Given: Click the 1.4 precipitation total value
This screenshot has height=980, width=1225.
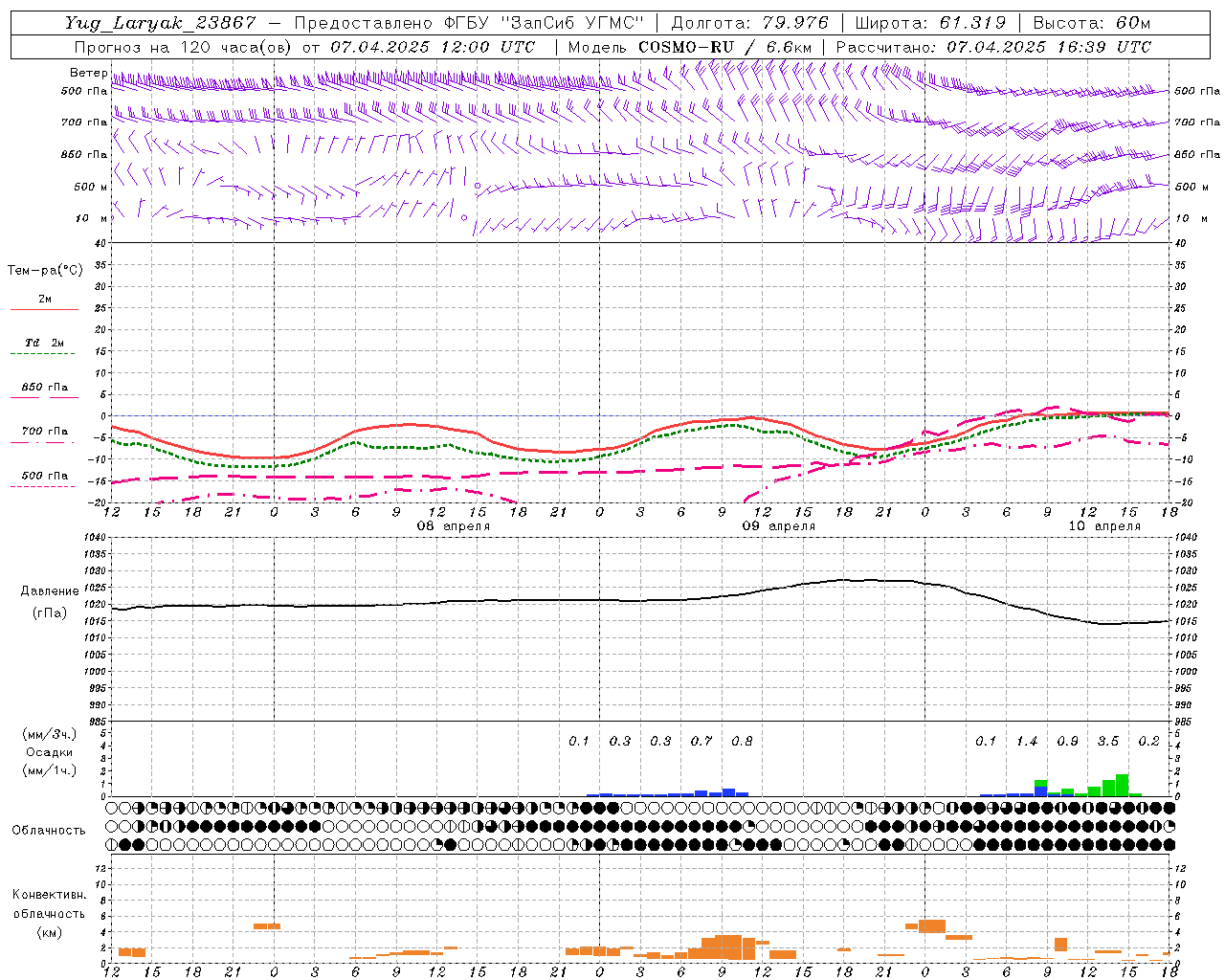Looking at the screenshot, I should click(x=1027, y=742).
